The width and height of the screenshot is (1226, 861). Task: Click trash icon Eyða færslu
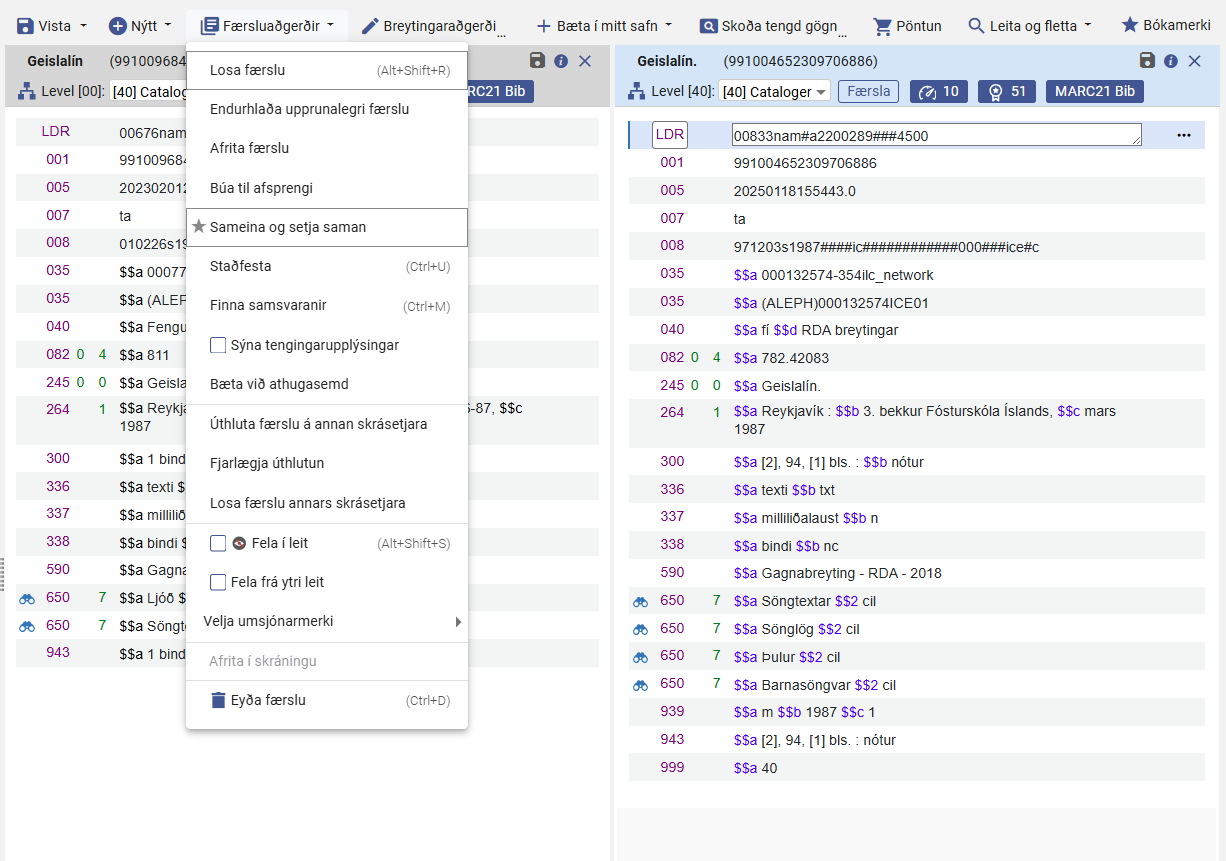(x=218, y=700)
